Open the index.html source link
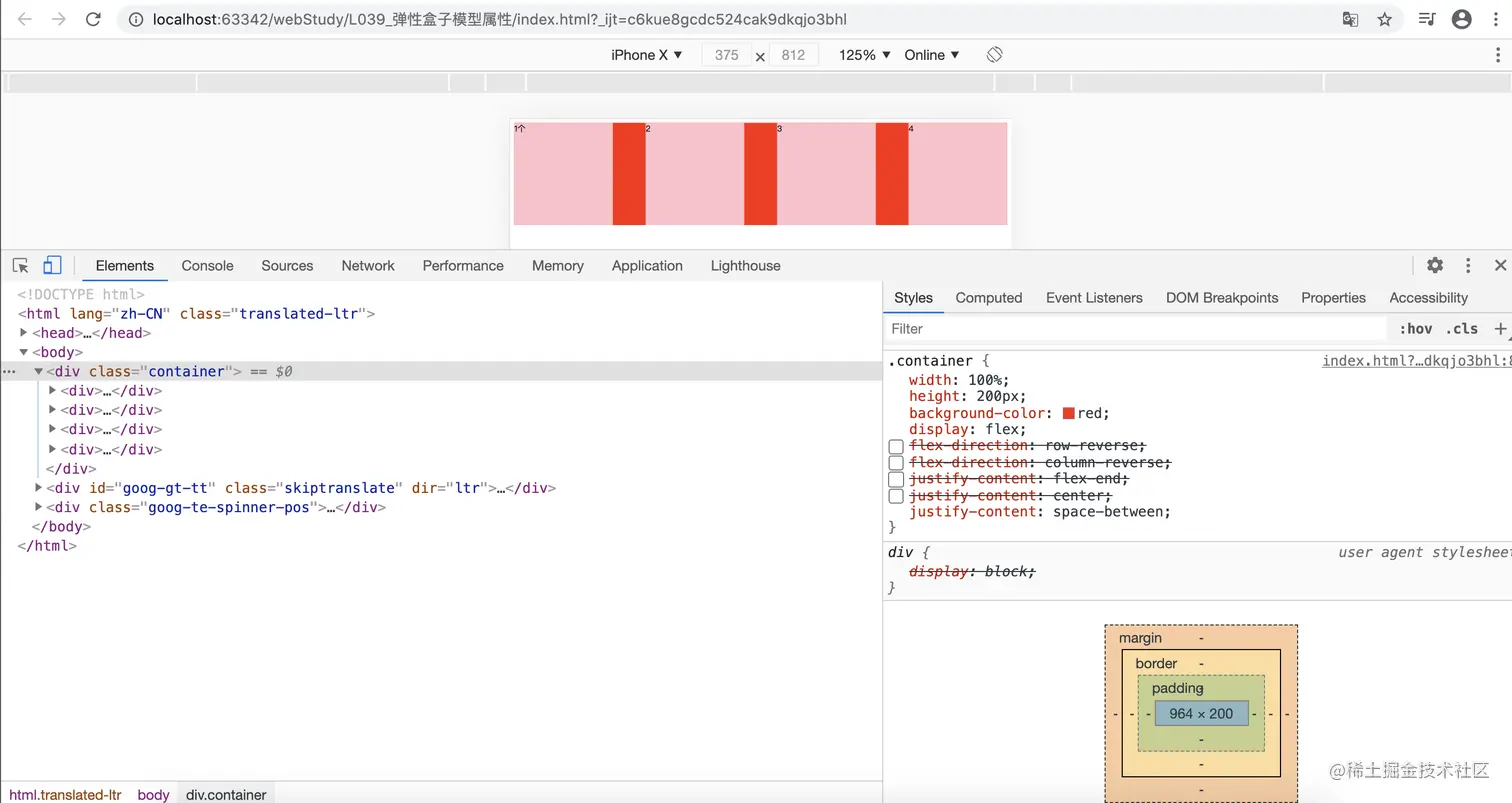The image size is (1512, 803). 1417,361
